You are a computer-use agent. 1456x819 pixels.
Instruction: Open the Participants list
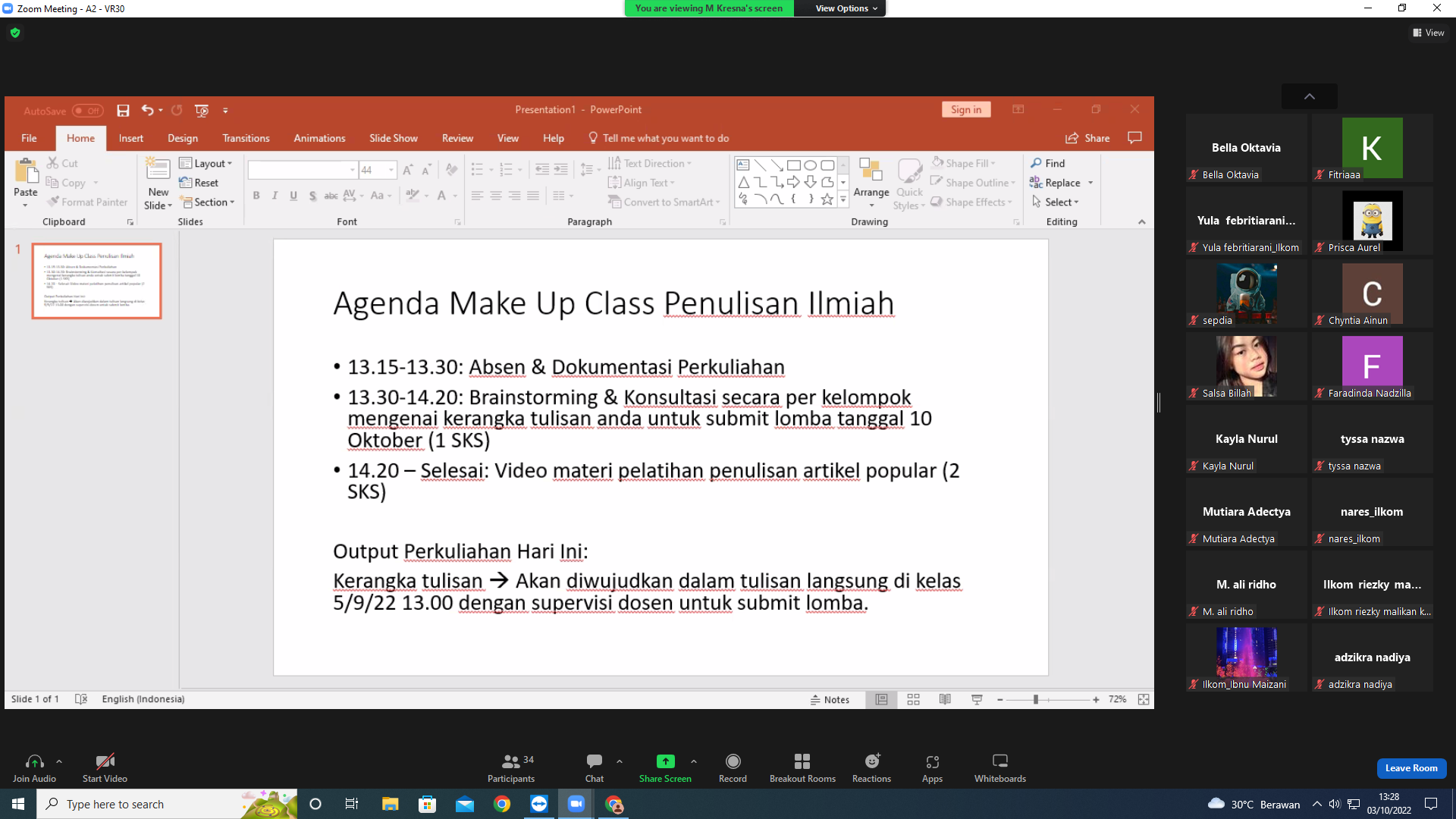click(511, 767)
